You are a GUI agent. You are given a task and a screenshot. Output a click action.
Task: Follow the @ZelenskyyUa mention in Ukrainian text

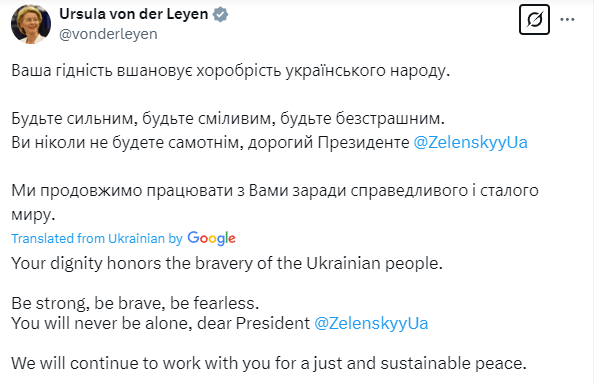coord(471,142)
